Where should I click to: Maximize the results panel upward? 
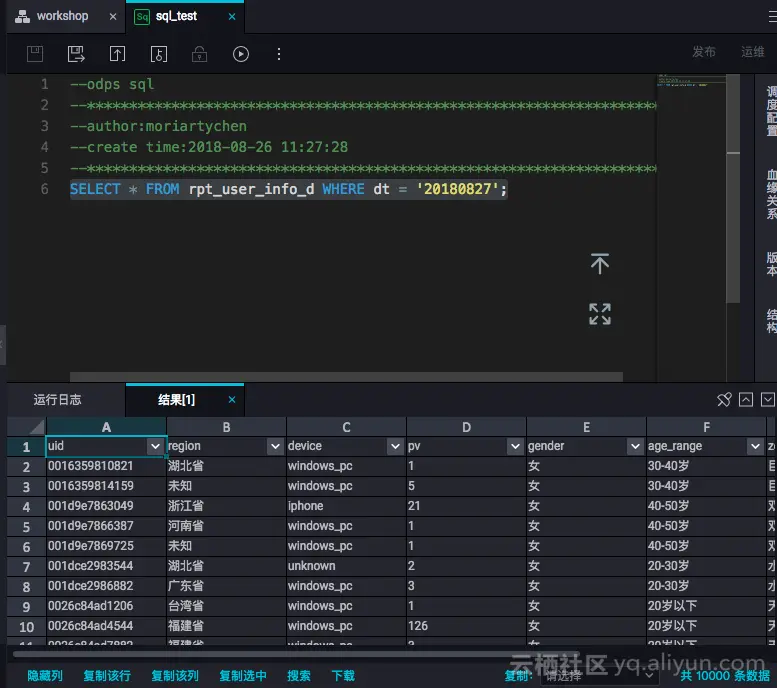(x=746, y=400)
